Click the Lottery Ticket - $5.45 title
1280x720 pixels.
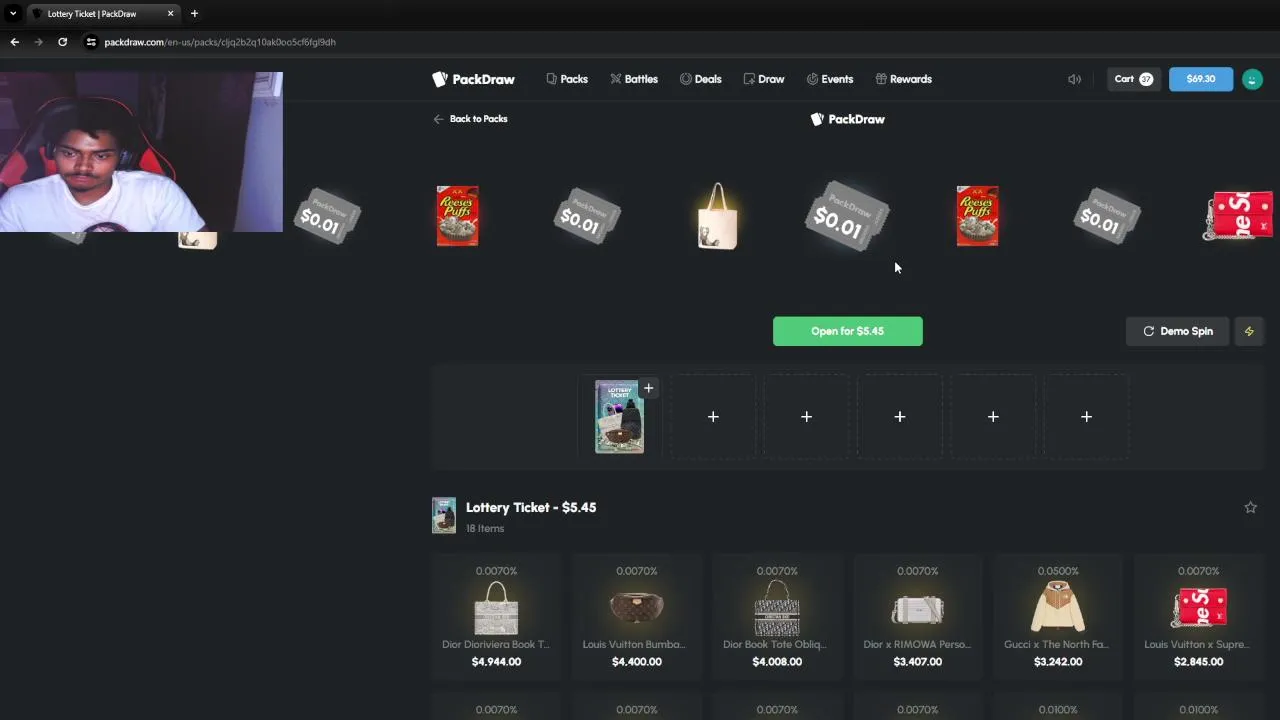(x=531, y=508)
